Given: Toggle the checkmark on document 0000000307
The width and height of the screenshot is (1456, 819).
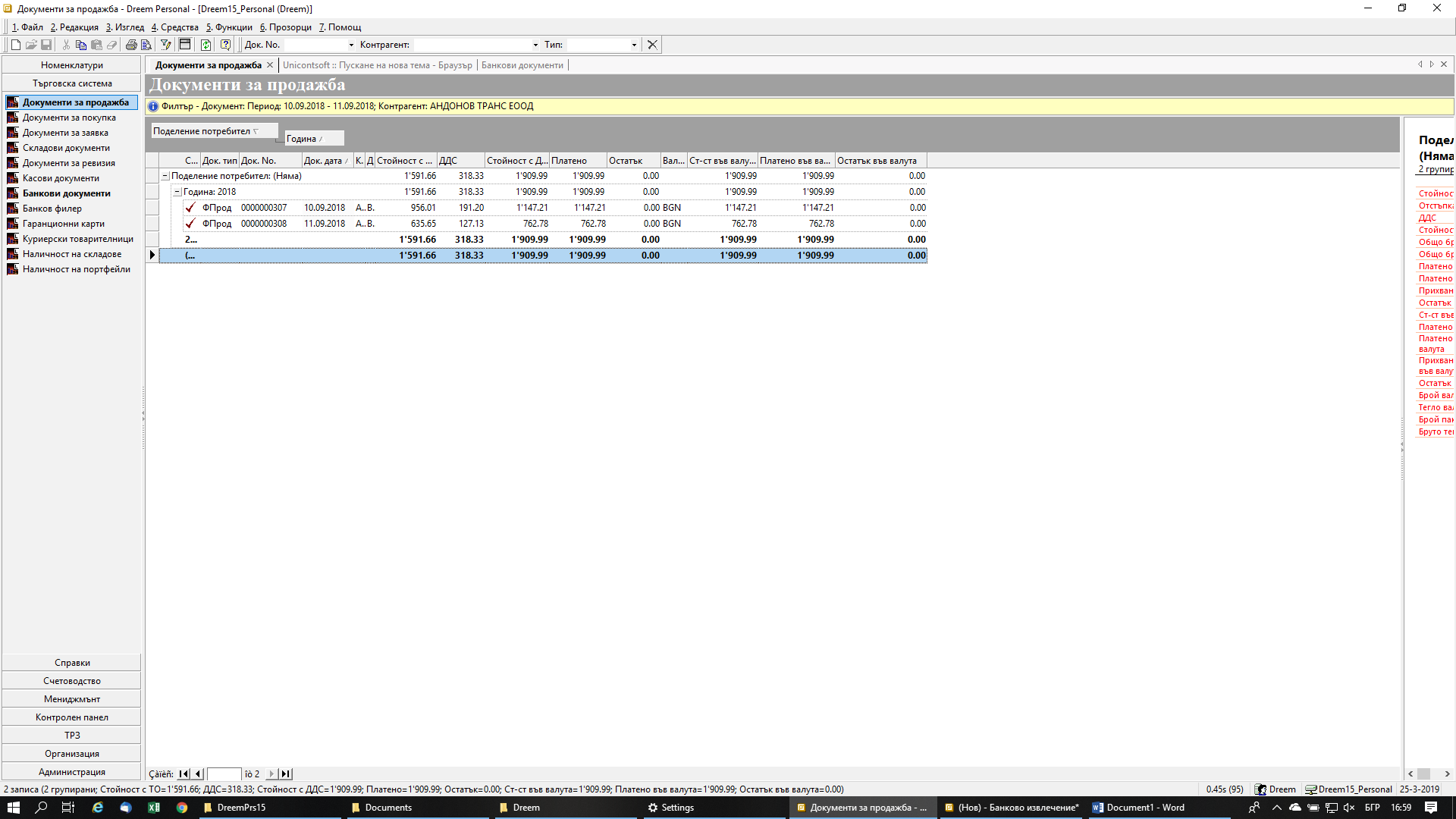Looking at the screenshot, I should [x=190, y=207].
